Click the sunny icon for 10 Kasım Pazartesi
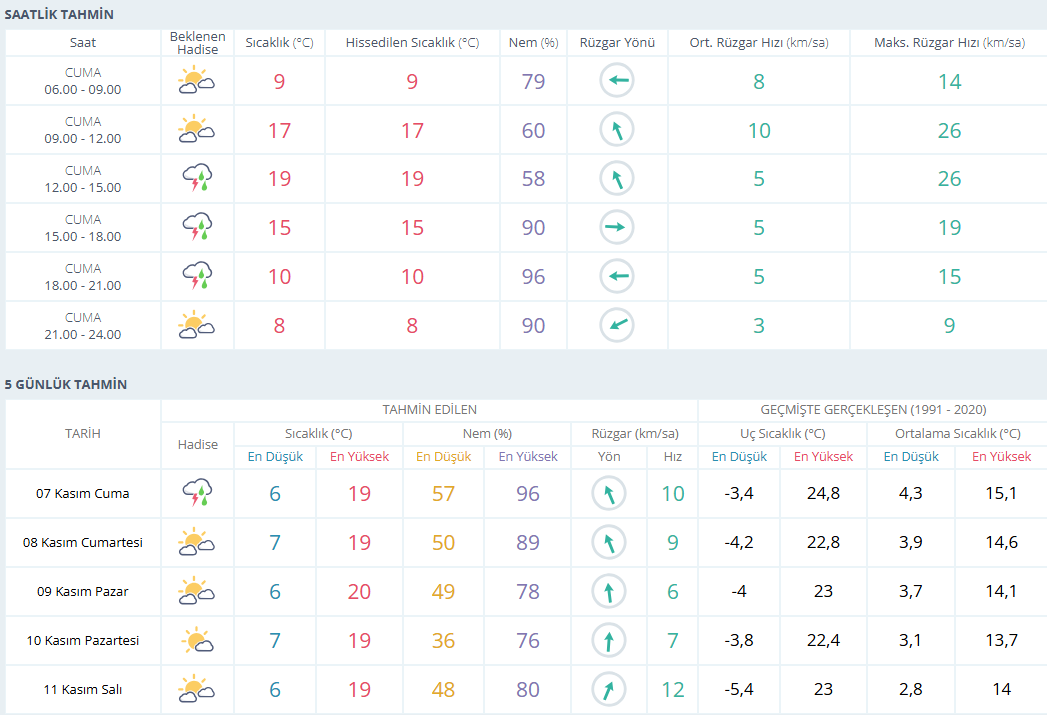This screenshot has width=1047, height=715. (197, 640)
